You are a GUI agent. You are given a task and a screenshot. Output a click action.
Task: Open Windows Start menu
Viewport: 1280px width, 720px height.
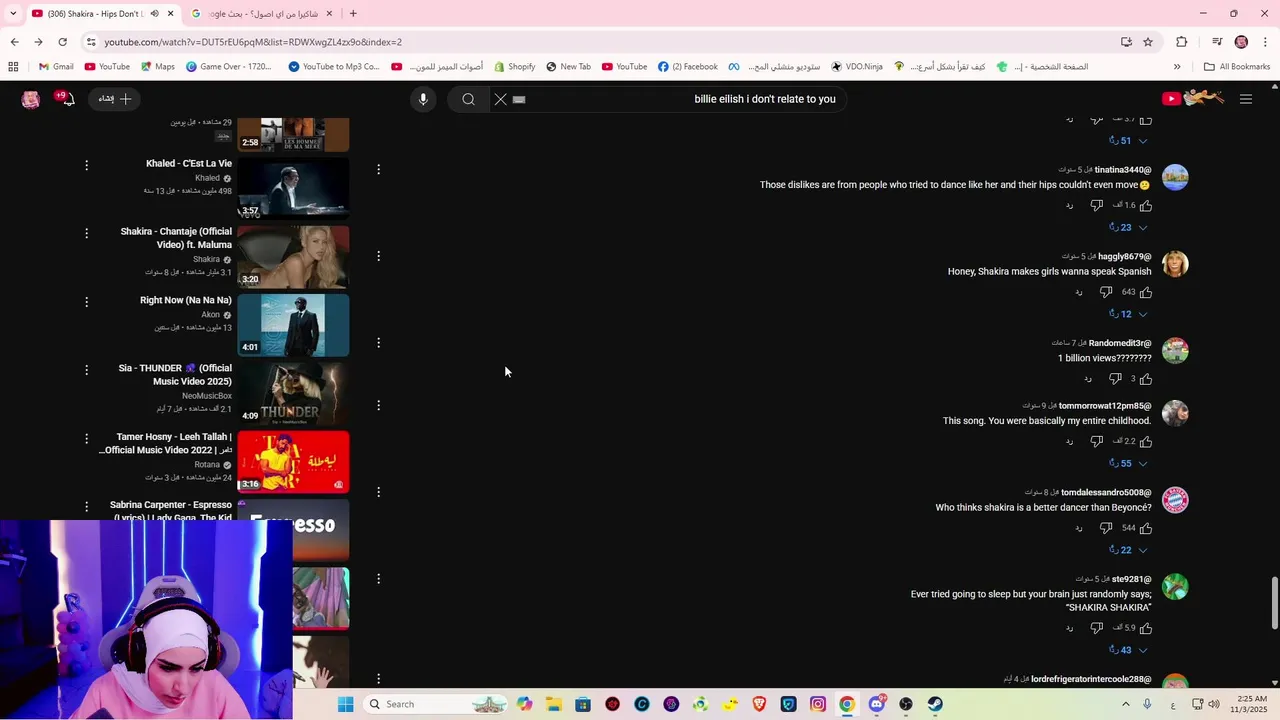(346, 704)
